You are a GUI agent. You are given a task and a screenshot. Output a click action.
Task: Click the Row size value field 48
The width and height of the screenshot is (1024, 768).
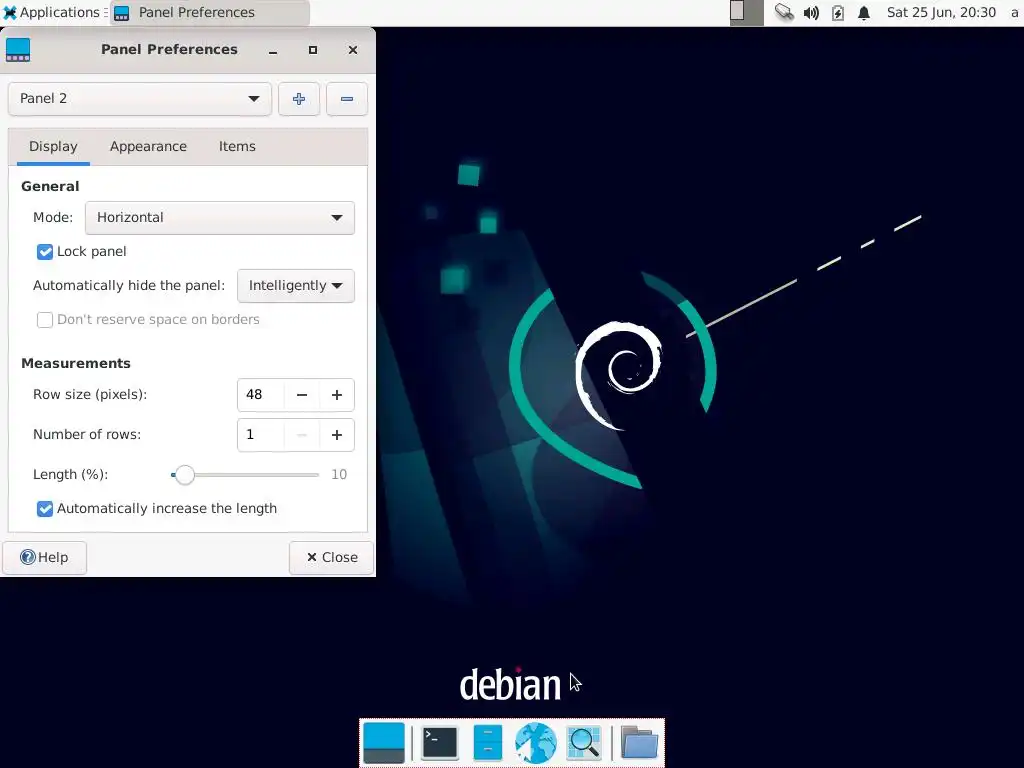pyautogui.click(x=261, y=395)
